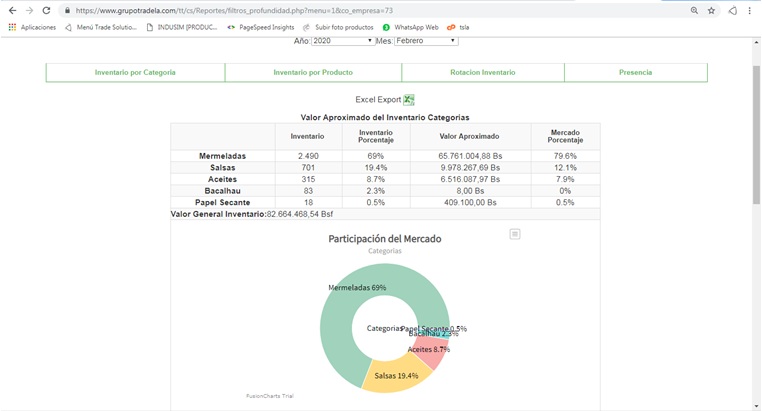Image resolution: width=762 pixels, height=411 pixels.
Task: Open the Subir foto productos bookmark
Action: click(x=339, y=27)
